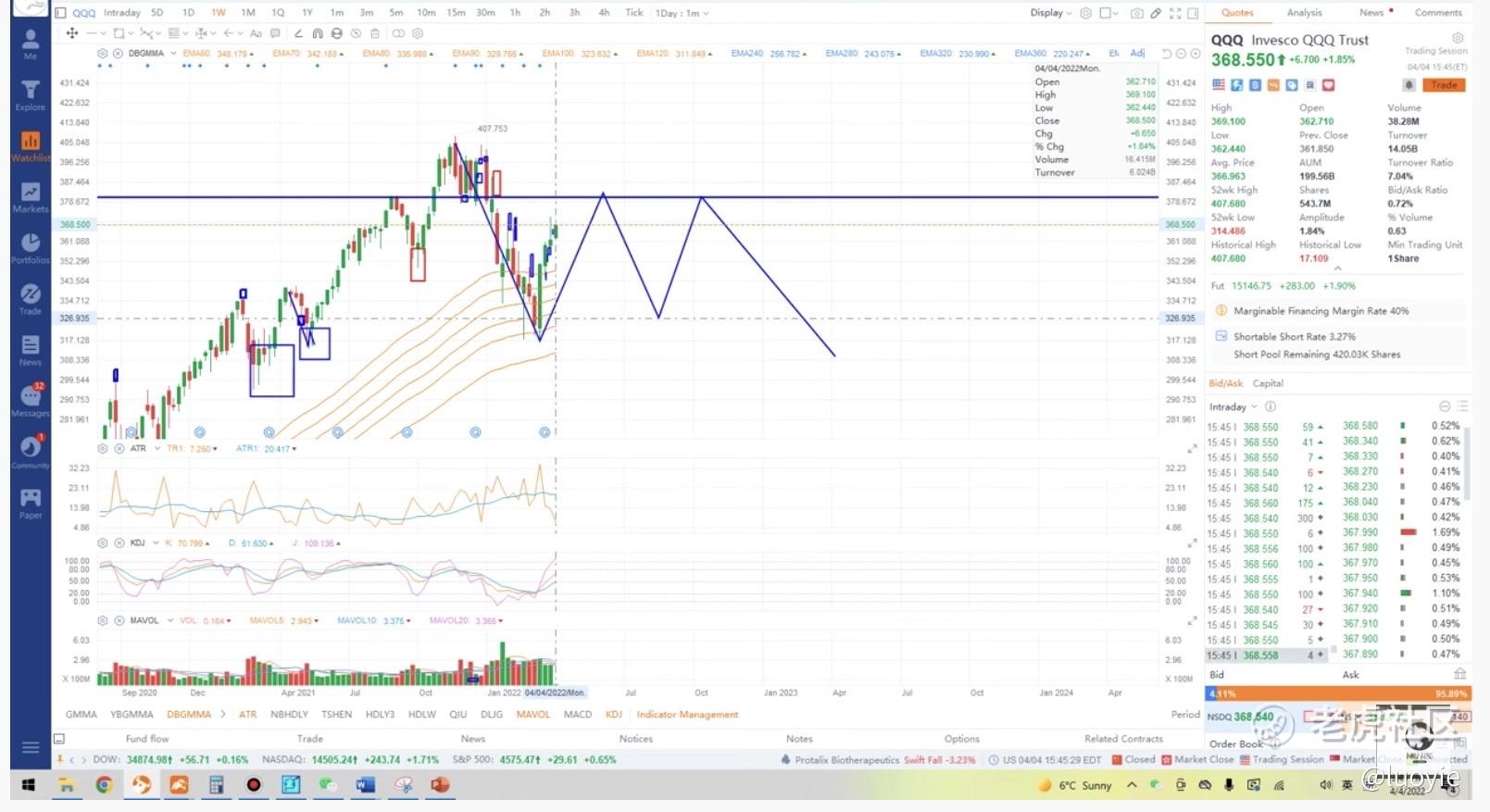Open Indicator Management link
1490x812 pixels.
click(687, 715)
